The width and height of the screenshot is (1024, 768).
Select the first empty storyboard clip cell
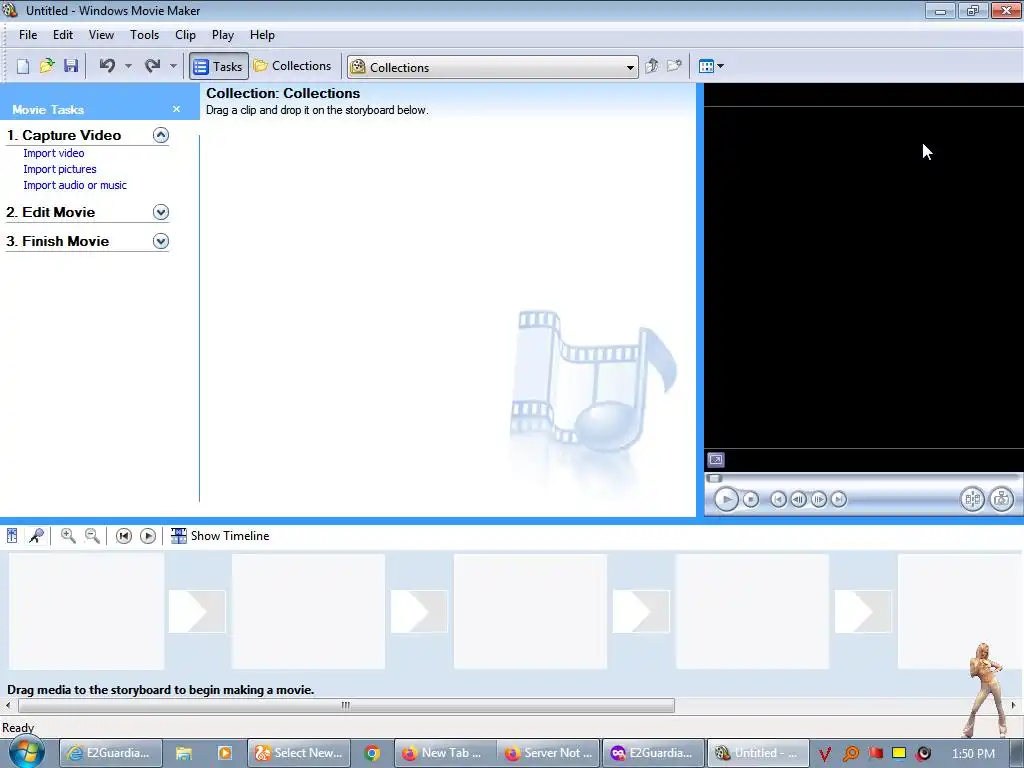[86, 611]
